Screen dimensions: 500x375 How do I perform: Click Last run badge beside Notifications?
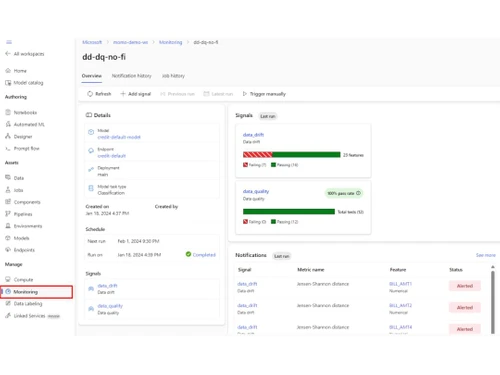pyautogui.click(x=282, y=256)
